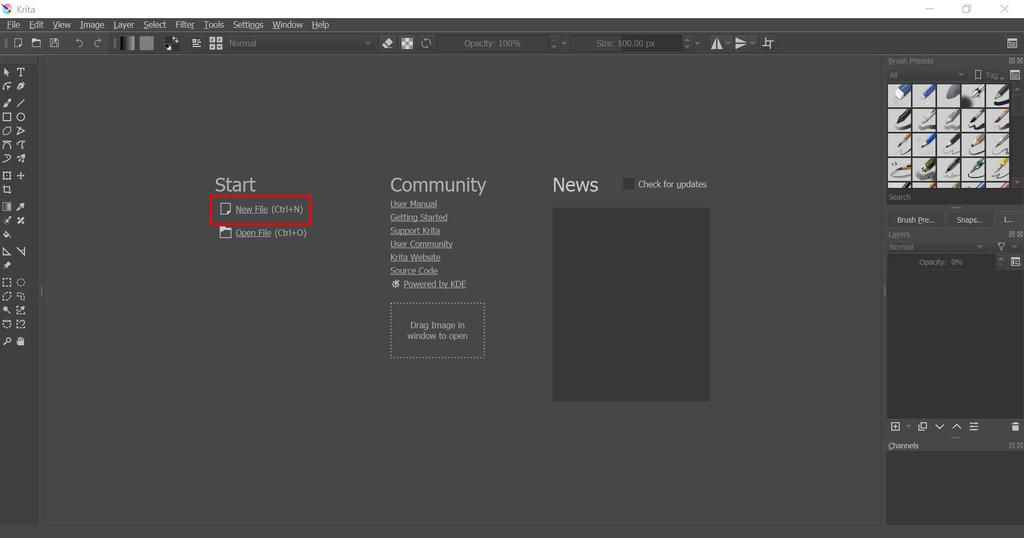Viewport: 1024px width, 538px height.
Task: Toggle Horizontal Mirror tool
Action: click(716, 43)
